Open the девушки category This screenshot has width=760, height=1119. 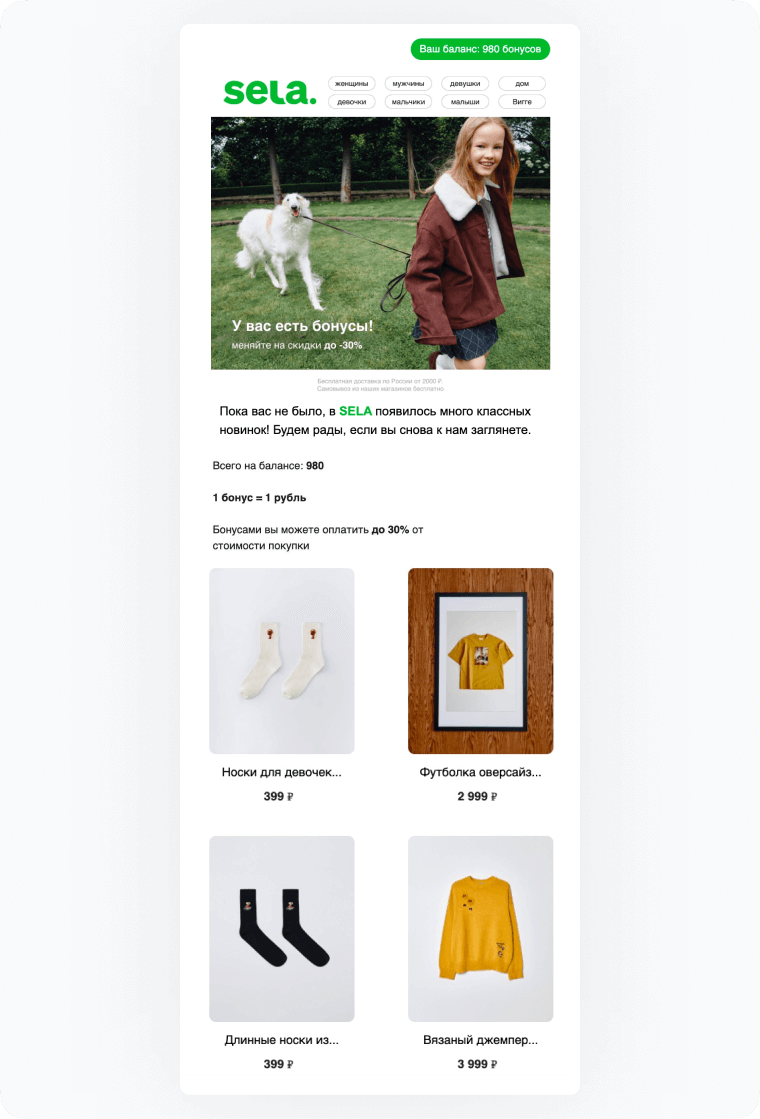465,83
